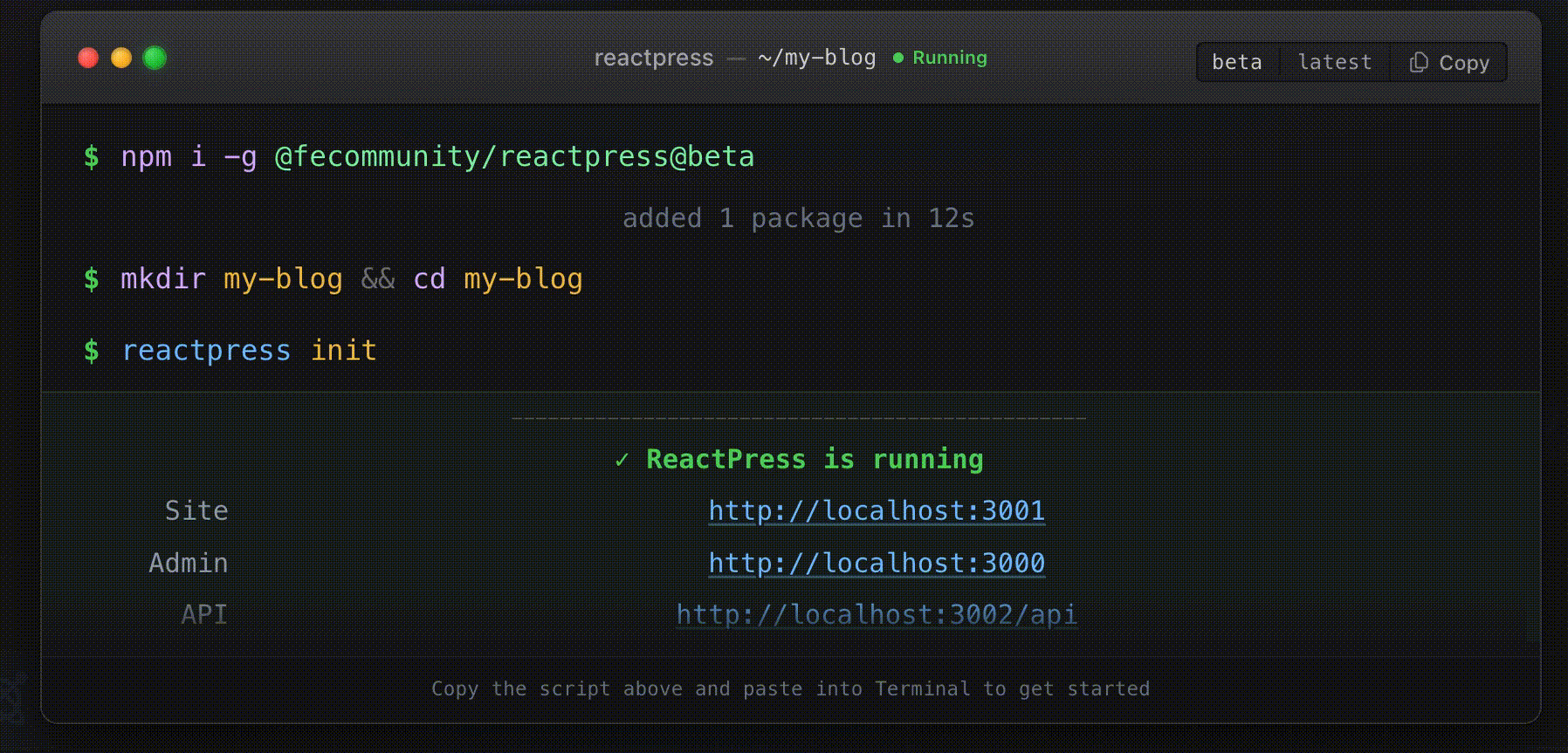The image size is (1568, 753).
Task: Click the green Running status indicator
Action: 940,58
